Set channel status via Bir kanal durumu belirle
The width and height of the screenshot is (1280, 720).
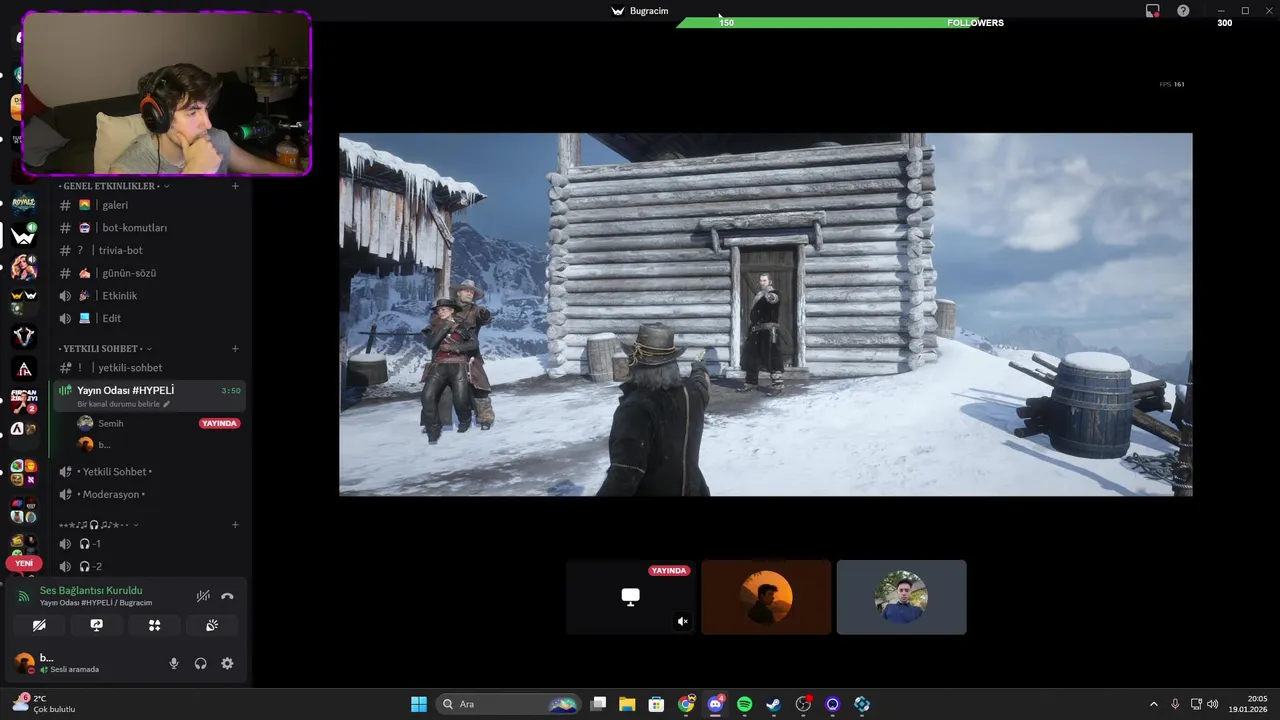(x=123, y=404)
